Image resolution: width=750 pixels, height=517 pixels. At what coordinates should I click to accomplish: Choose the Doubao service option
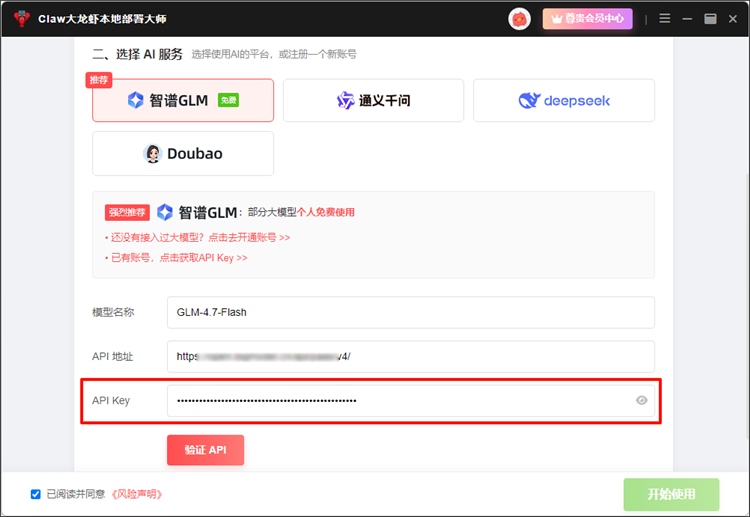pyautogui.click(x=182, y=153)
